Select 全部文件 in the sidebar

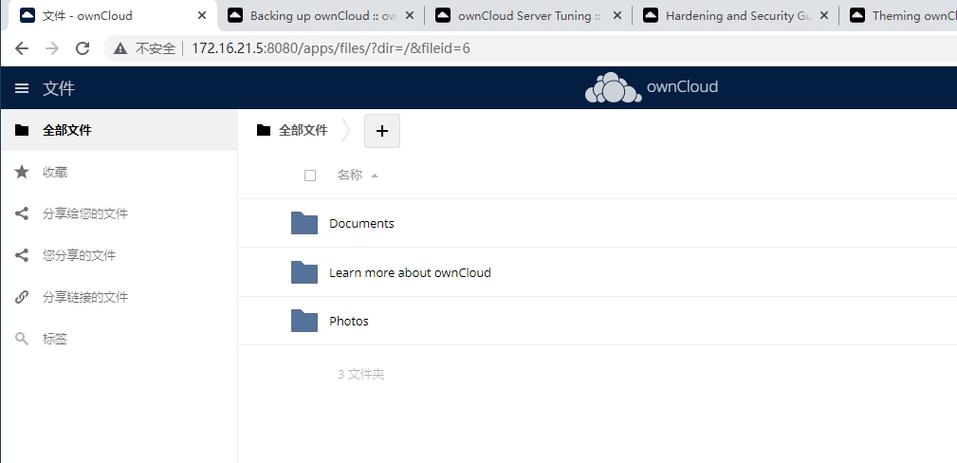pyautogui.click(x=119, y=130)
